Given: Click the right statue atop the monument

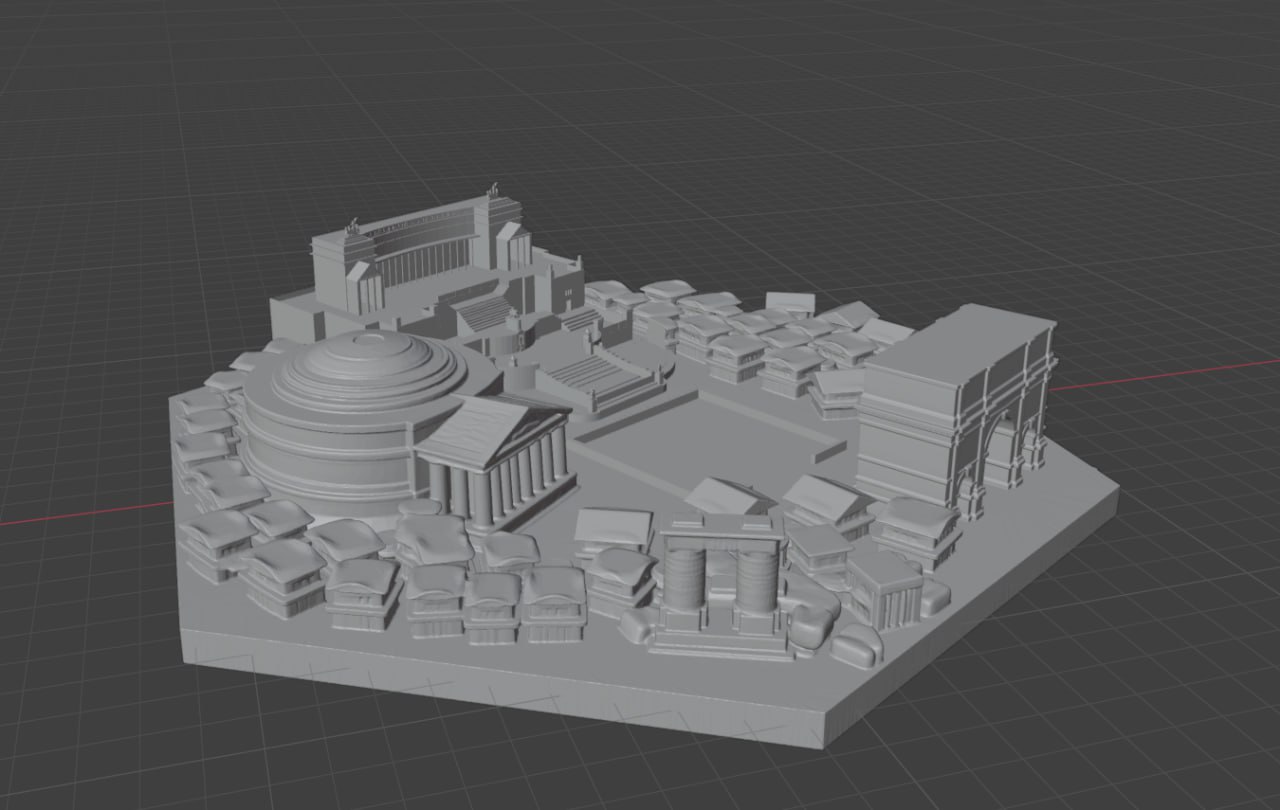Looking at the screenshot, I should (x=492, y=190).
